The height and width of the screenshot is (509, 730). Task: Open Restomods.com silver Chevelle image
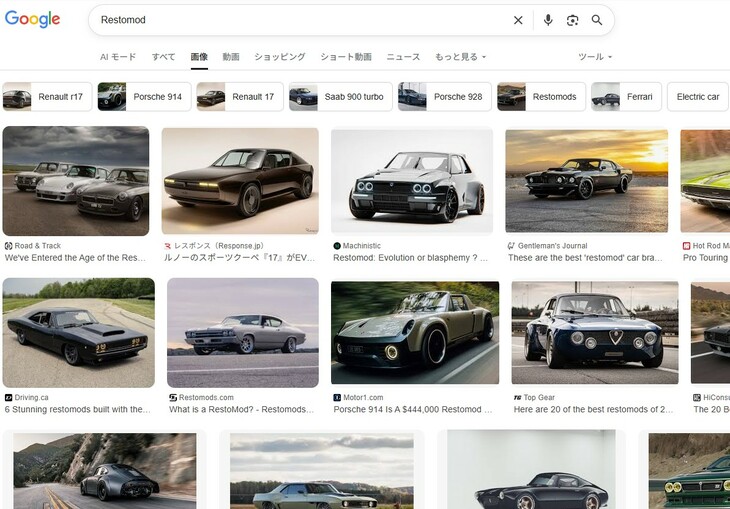[243, 333]
